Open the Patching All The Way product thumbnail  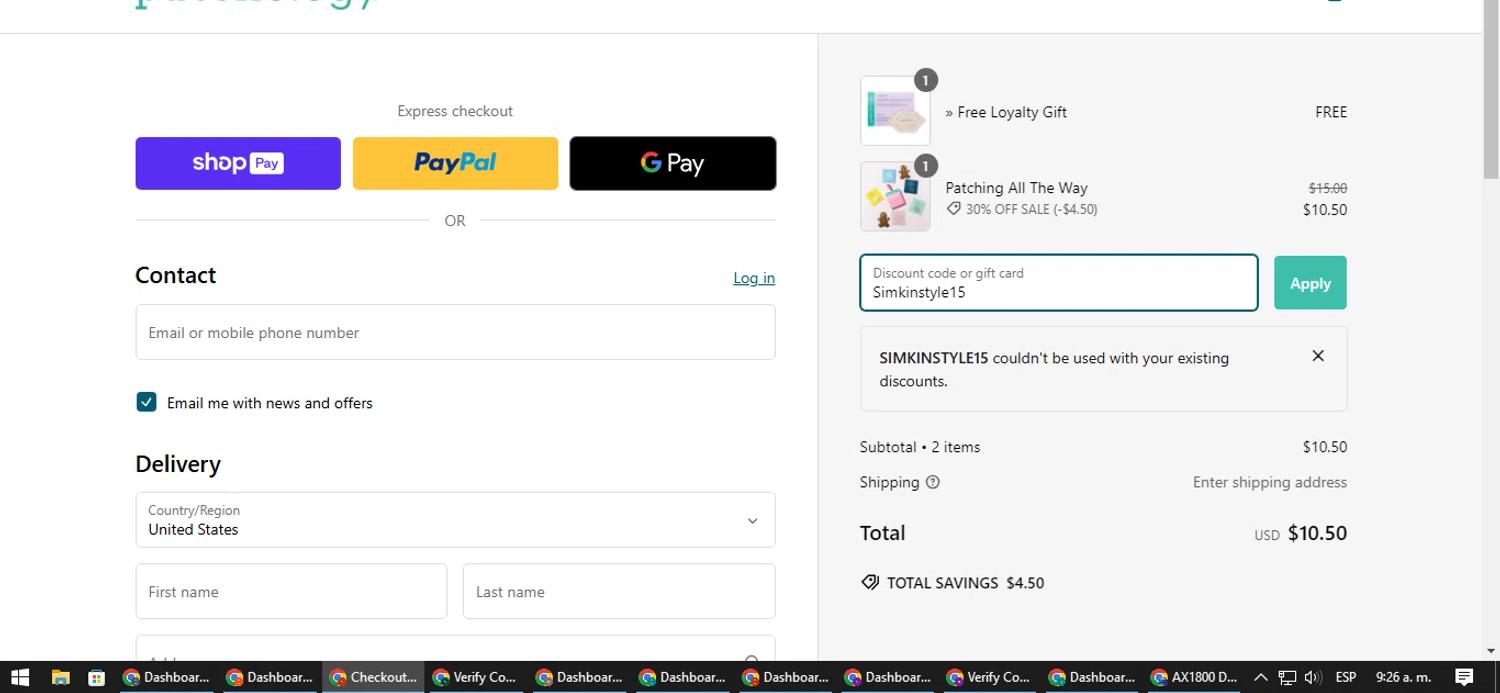coord(895,197)
